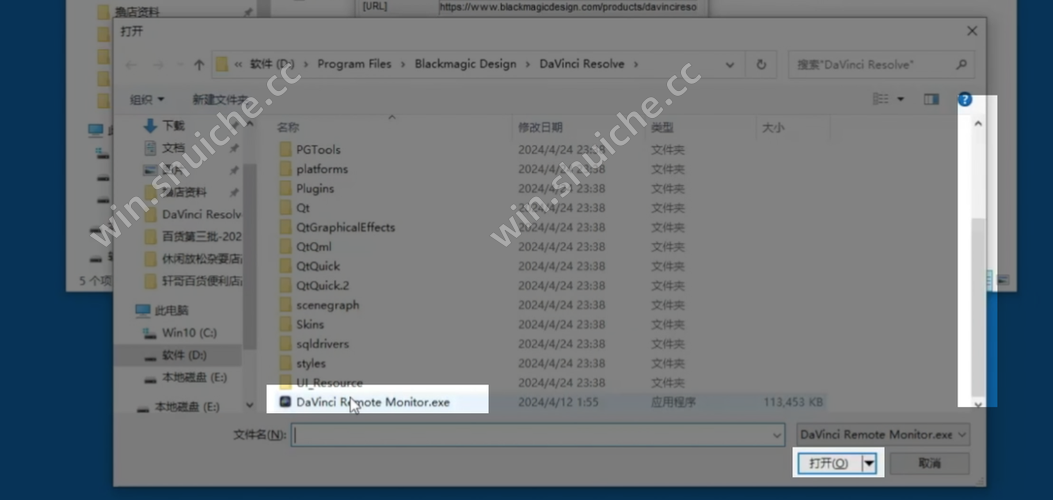Select the styles folder
The image size is (1053, 500).
pos(311,364)
